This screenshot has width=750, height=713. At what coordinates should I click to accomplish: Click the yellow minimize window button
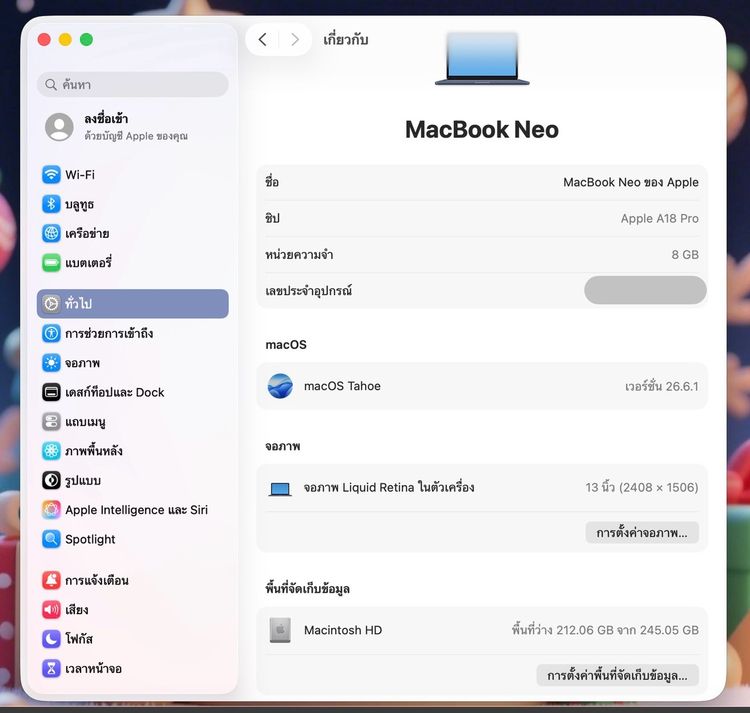(65, 39)
